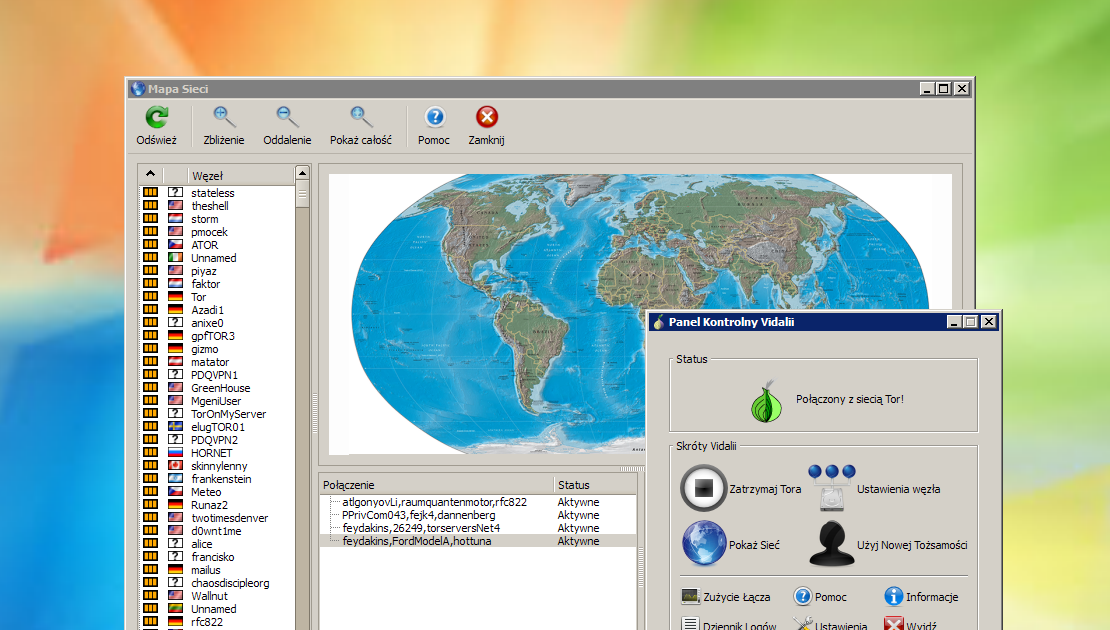Click the unknown-country icon beside anixe0

pyautogui.click(x=176, y=323)
